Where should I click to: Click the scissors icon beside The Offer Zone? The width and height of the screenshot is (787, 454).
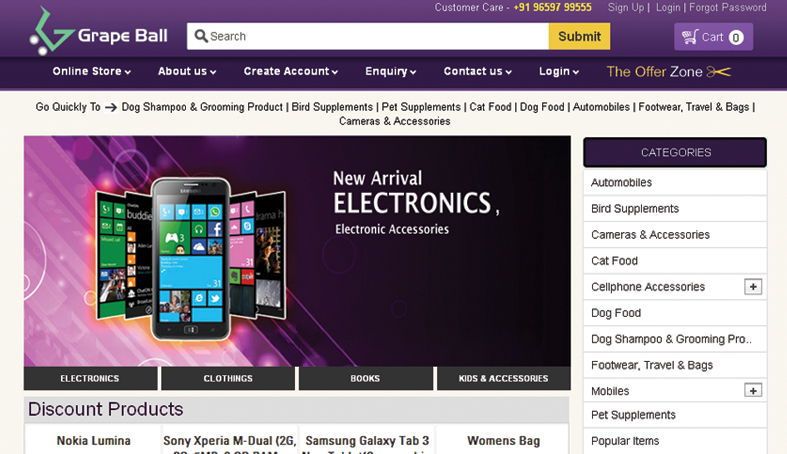[x=719, y=72]
